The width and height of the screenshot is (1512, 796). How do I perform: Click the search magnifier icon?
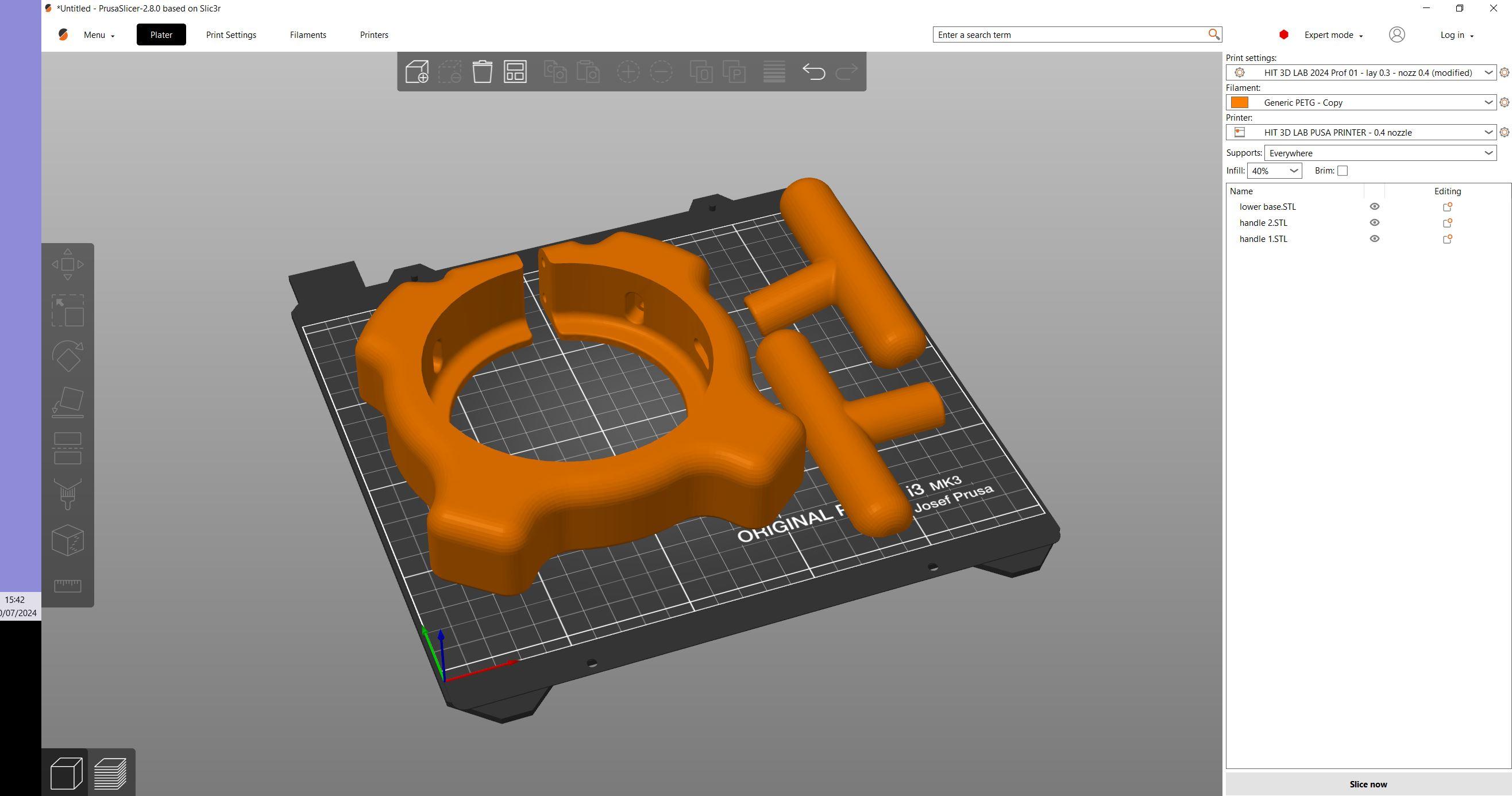1214,34
